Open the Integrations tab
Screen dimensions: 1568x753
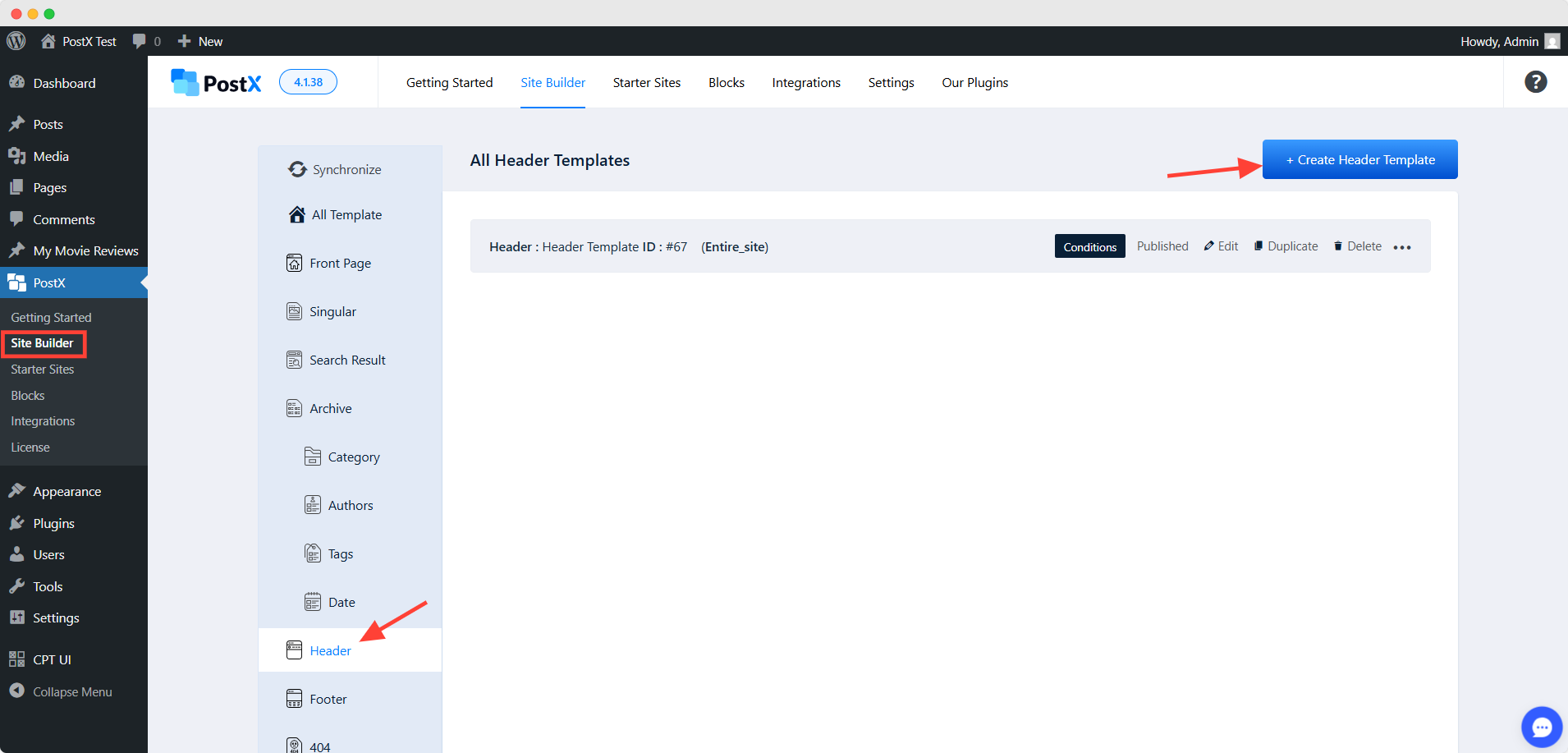805,82
